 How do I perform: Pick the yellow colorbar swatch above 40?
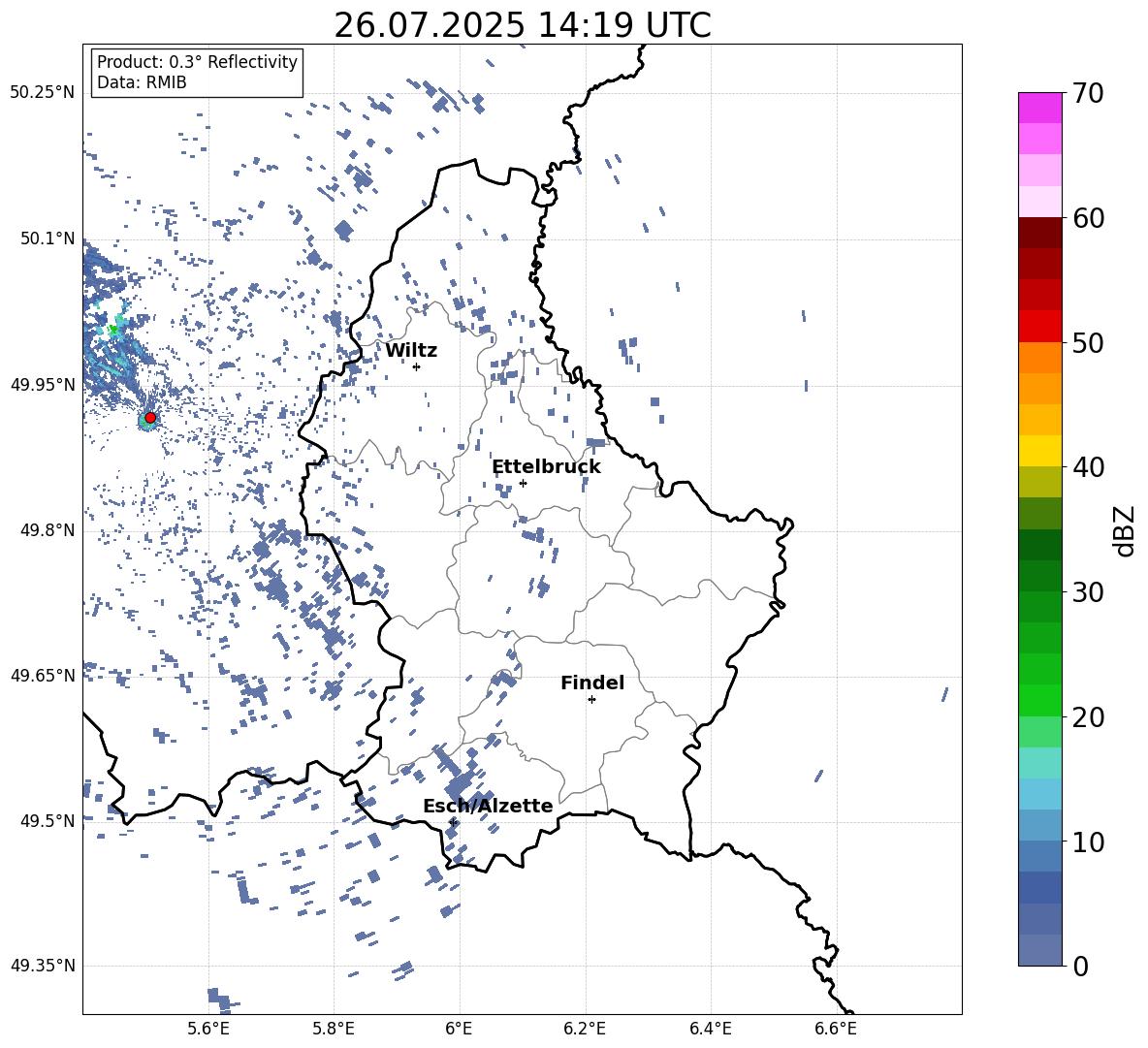(x=1040, y=451)
